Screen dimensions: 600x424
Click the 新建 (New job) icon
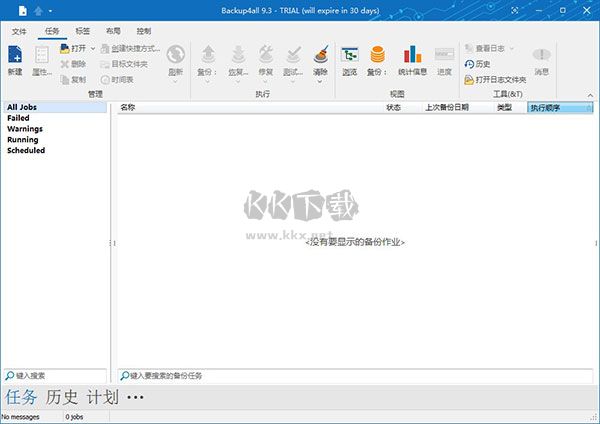click(15, 55)
